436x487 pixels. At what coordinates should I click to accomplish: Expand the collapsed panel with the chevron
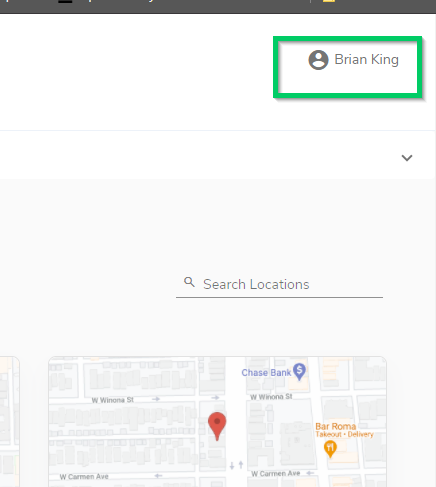point(407,158)
